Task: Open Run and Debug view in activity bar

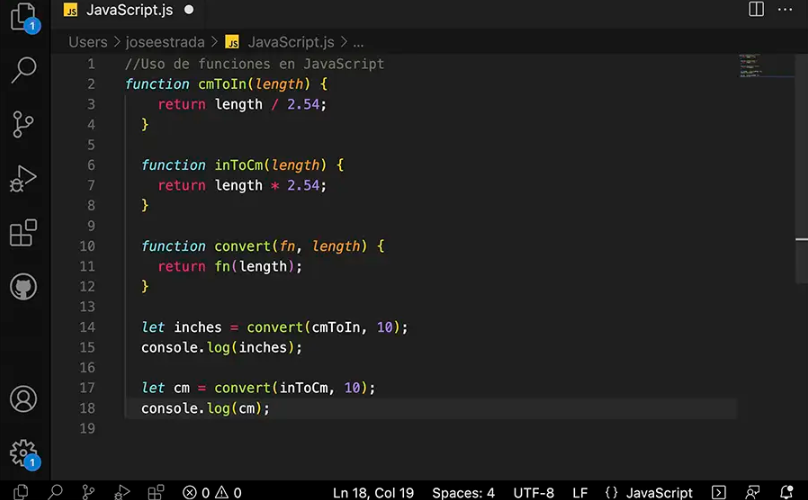Action: (x=23, y=179)
